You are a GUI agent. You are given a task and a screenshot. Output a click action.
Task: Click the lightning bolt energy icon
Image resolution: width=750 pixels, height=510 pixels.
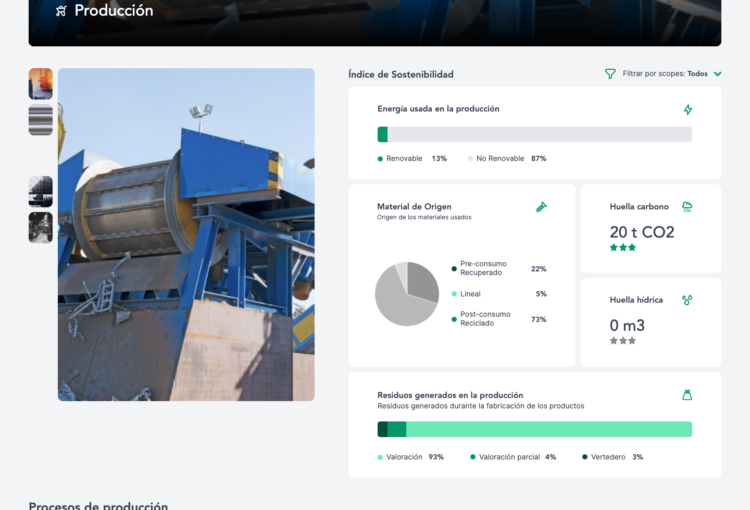point(687,110)
